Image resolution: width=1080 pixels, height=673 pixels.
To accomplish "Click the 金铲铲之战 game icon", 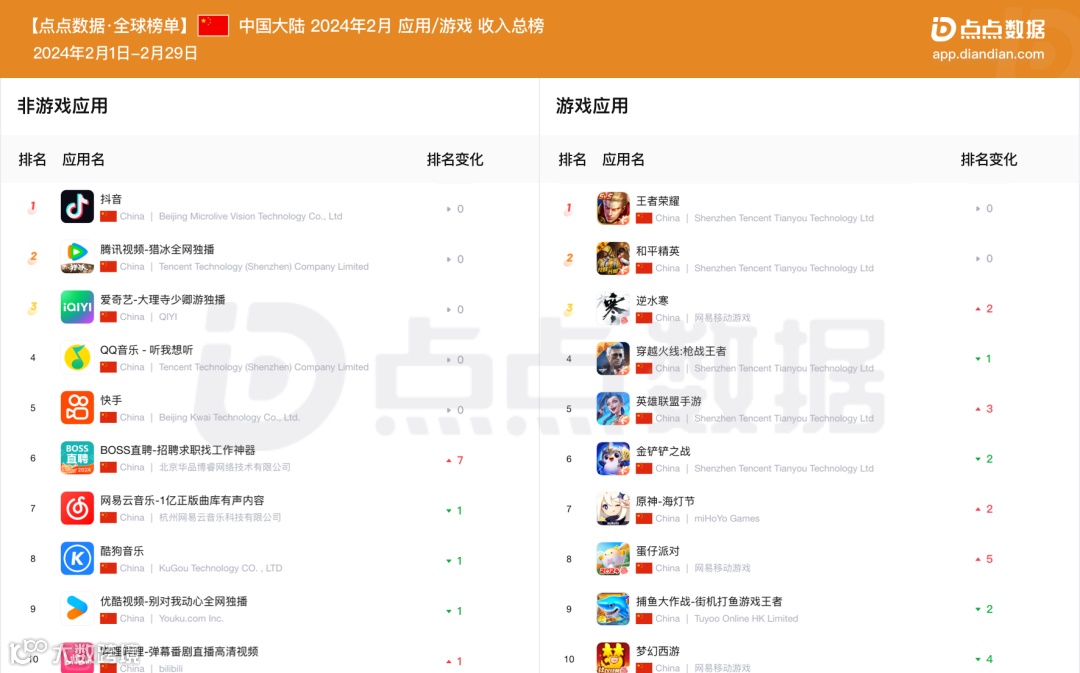I will (613, 459).
